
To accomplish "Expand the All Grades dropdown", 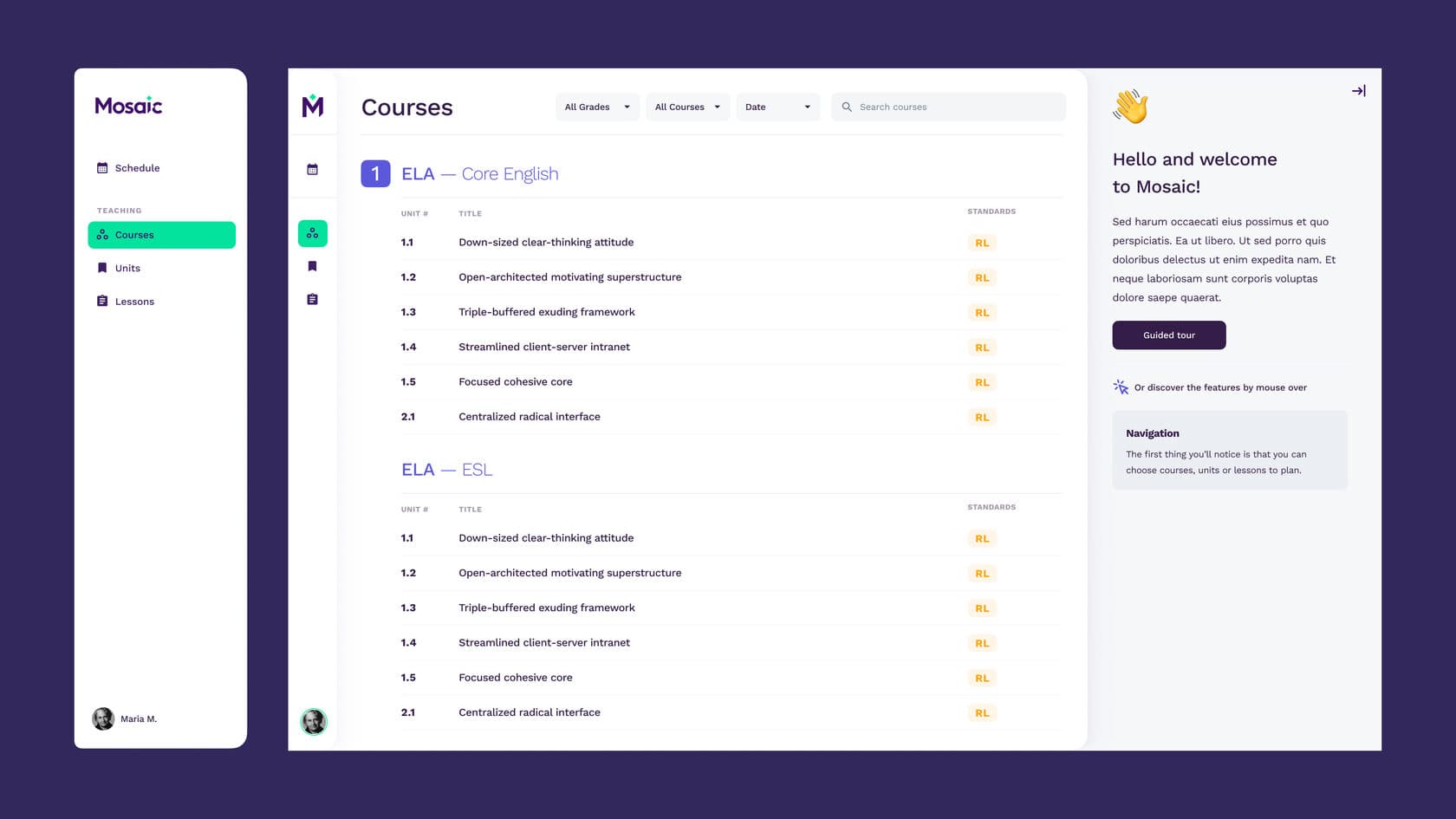I will tap(597, 107).
